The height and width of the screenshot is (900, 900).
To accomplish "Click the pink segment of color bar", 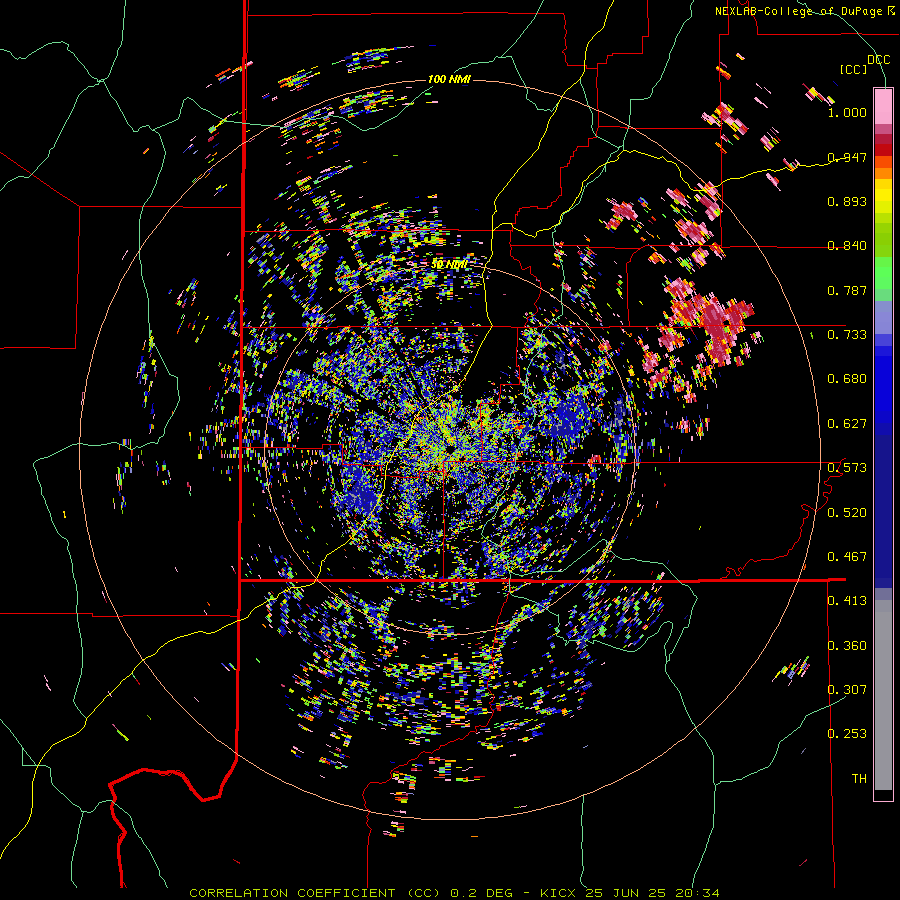I will tap(883, 106).
